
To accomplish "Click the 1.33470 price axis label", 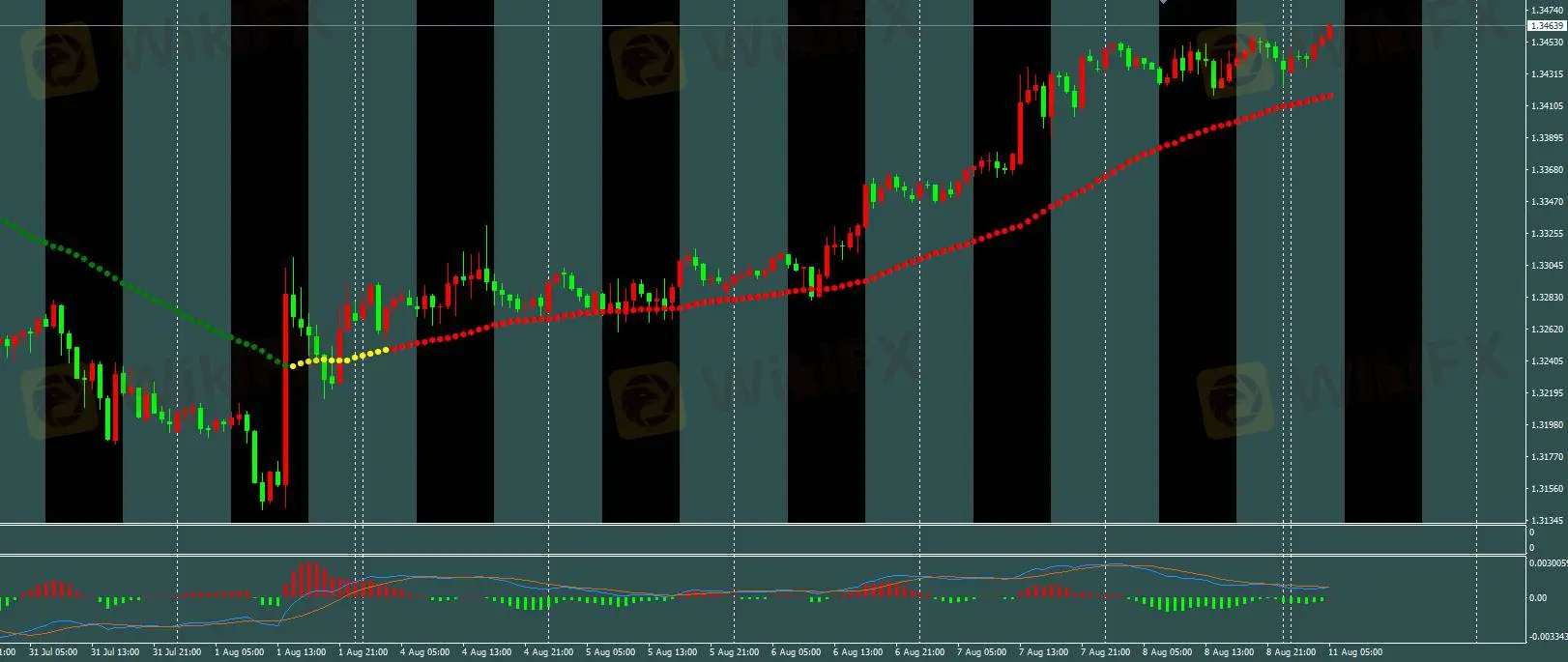I will pyautogui.click(x=1548, y=201).
